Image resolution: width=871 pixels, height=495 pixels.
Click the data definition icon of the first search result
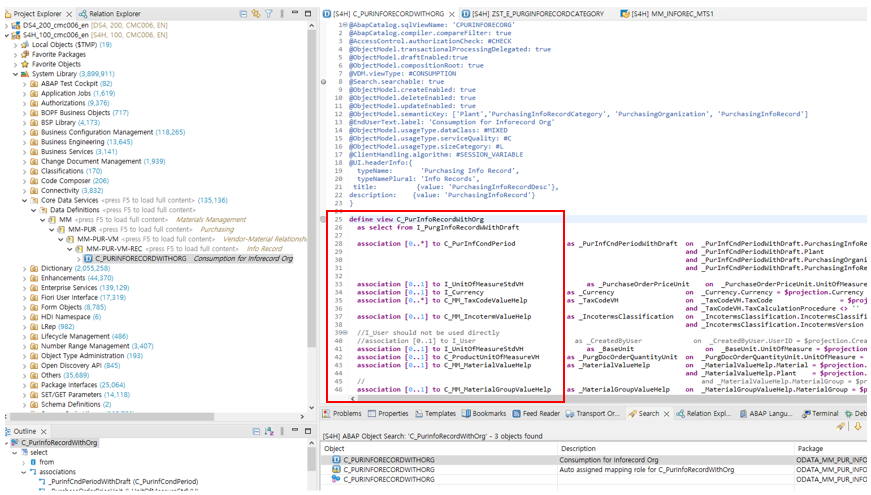[336, 460]
